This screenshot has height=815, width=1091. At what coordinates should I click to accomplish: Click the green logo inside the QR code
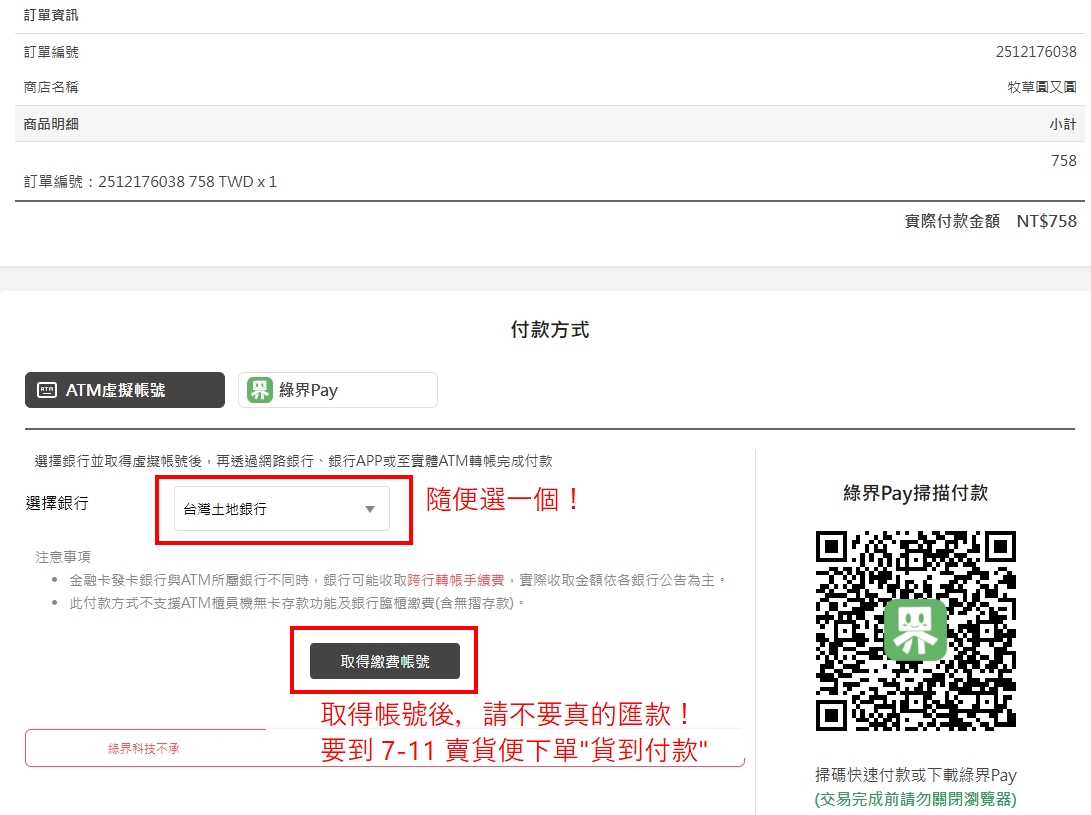pyautogui.click(x=915, y=630)
